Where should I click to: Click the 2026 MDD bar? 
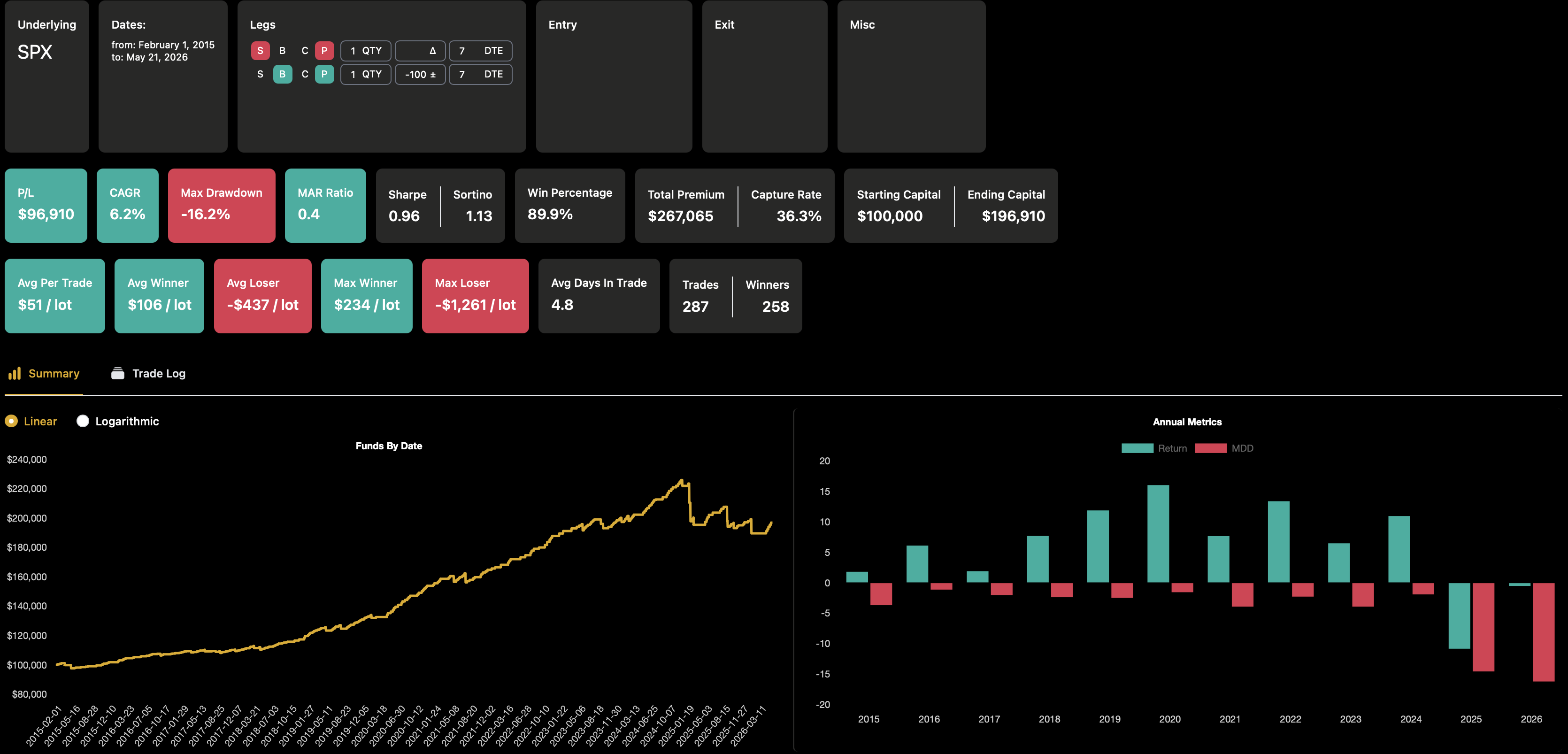tap(1544, 632)
